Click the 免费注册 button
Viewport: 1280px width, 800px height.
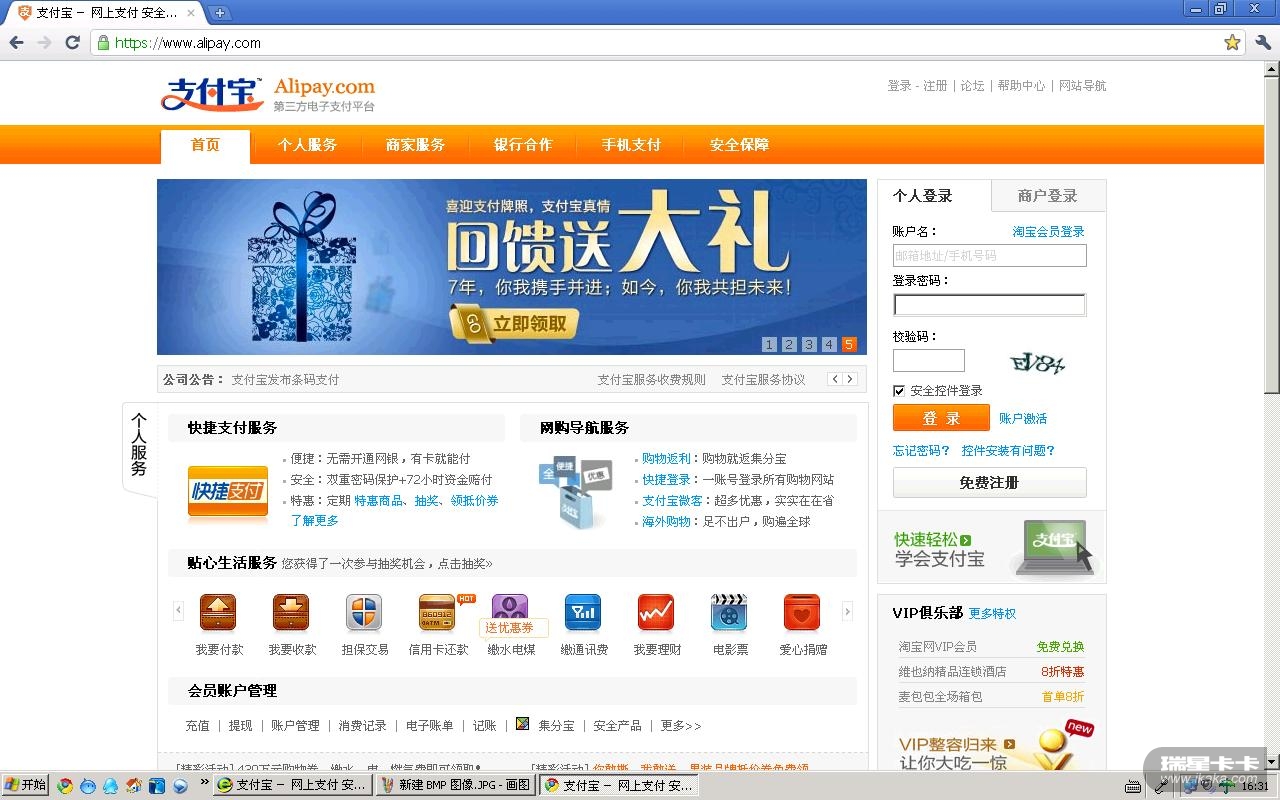tap(989, 483)
